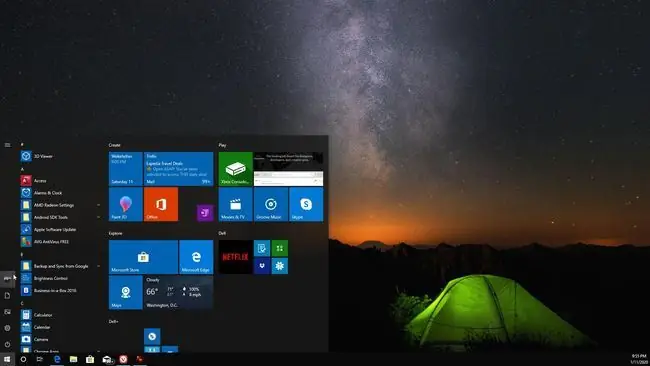Launch the Office tile
The width and height of the screenshot is (650, 366).
(161, 204)
